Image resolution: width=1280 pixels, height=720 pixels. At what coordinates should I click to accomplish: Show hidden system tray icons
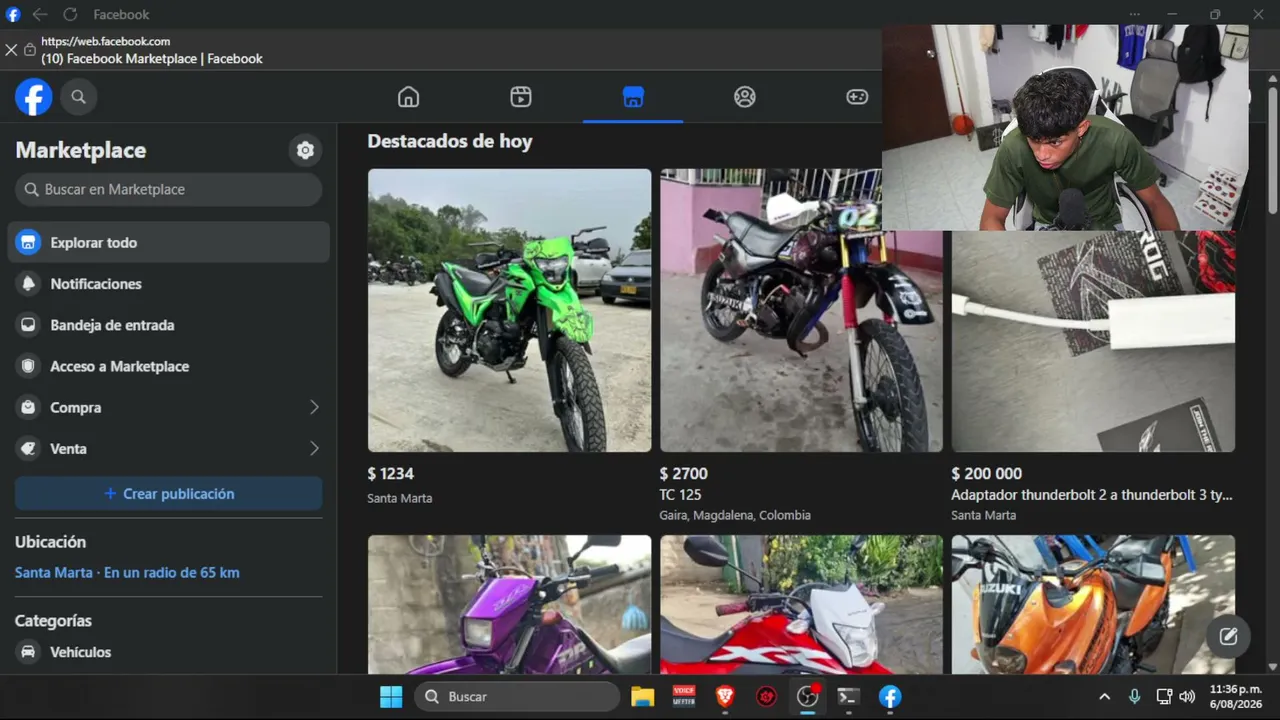[x=1104, y=697]
